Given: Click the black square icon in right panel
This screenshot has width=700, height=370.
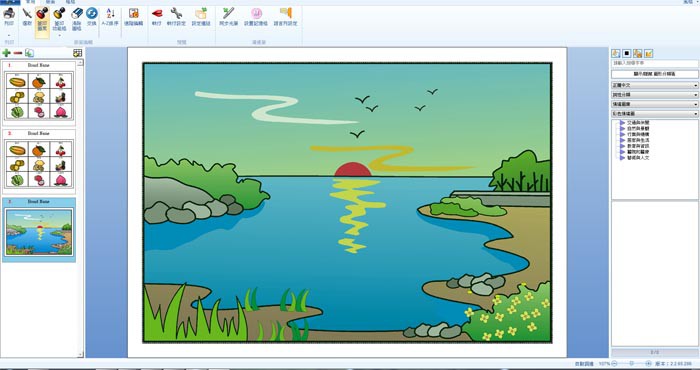Looking at the screenshot, I should tap(627, 54).
